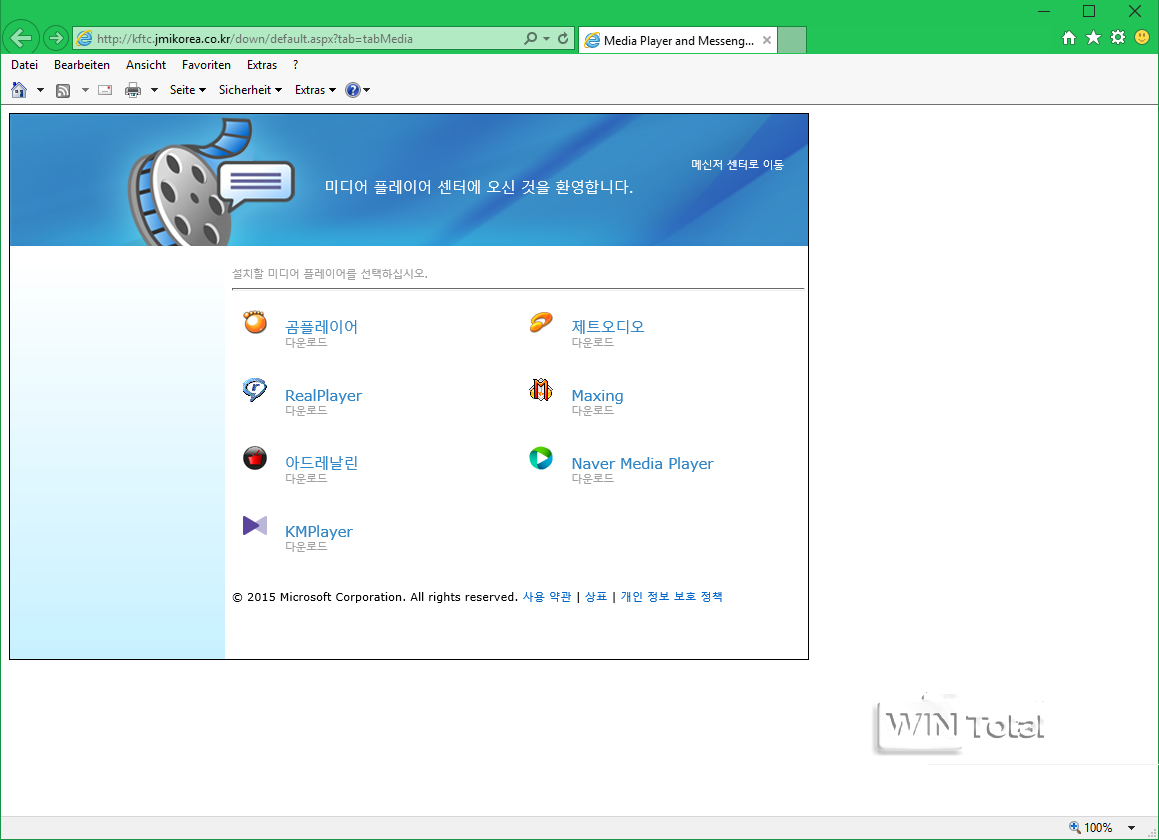This screenshot has height=840, width=1159.
Task: Open the Seite dropdown
Action: coord(188,90)
